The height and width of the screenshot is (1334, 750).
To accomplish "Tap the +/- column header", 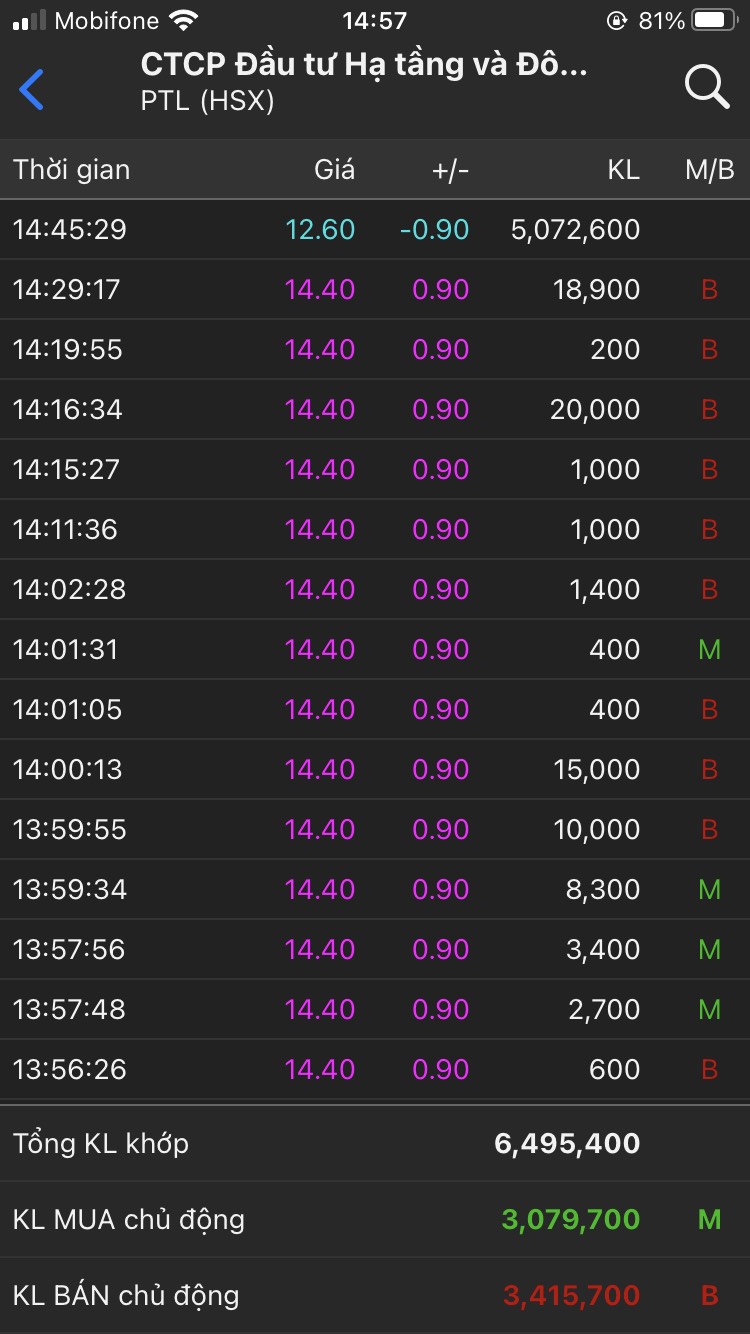I will (x=450, y=170).
